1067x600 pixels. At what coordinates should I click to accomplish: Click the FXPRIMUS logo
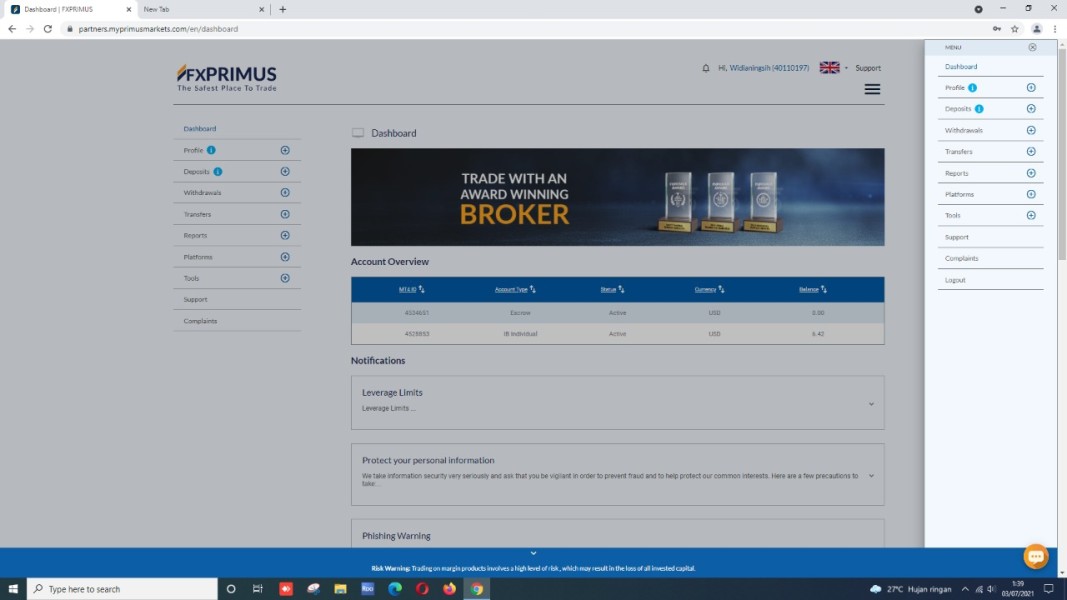[x=227, y=78]
